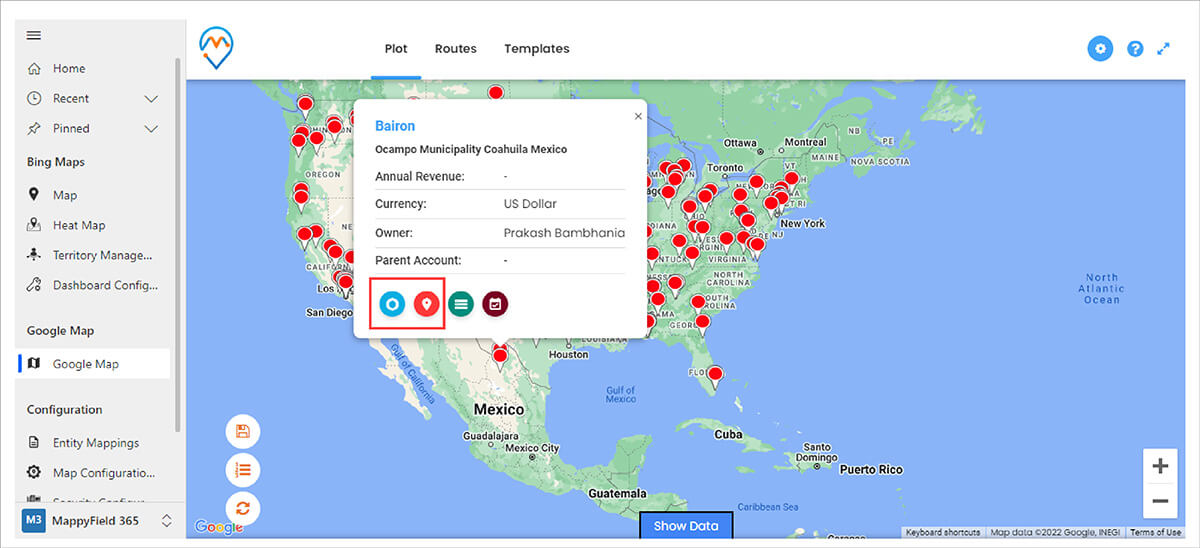Click the Prakash Bambhania owner value
This screenshot has width=1200, height=548.
coord(564,233)
